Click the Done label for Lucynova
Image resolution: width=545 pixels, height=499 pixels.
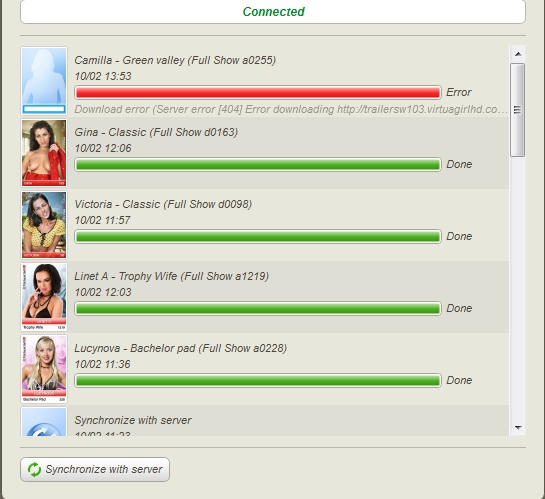[459, 380]
